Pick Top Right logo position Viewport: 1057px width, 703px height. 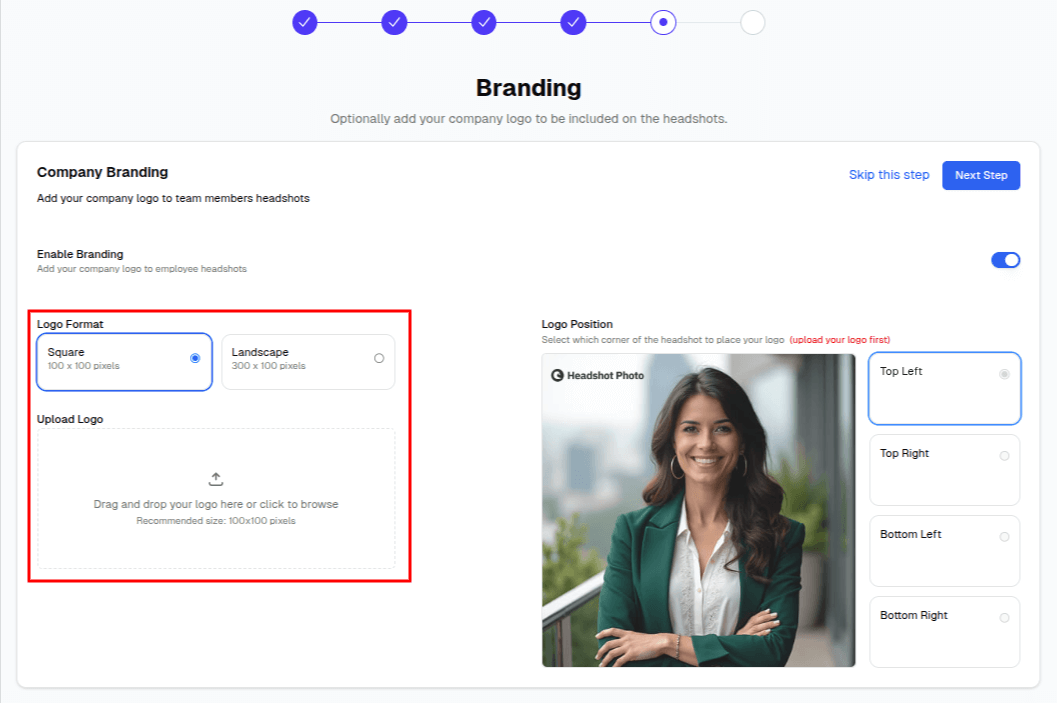point(944,469)
